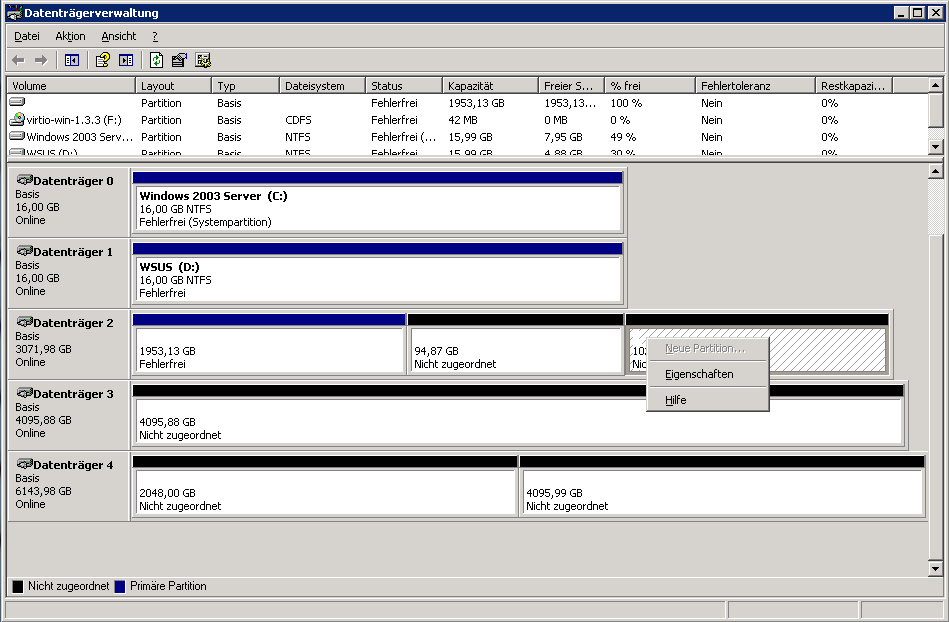This screenshot has width=949, height=622.
Task: Open the Properties toolbar icon
Action: tap(179, 60)
